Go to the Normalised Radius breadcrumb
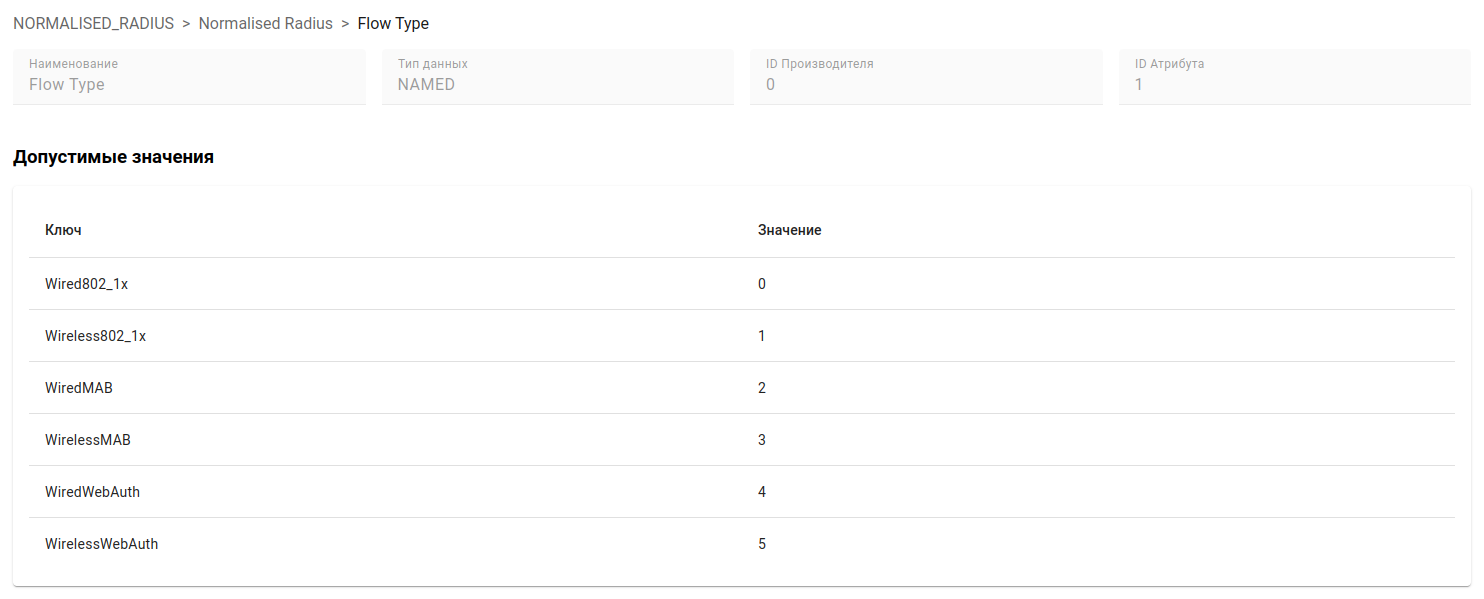Image resolution: width=1484 pixels, height=599 pixels. click(x=265, y=23)
